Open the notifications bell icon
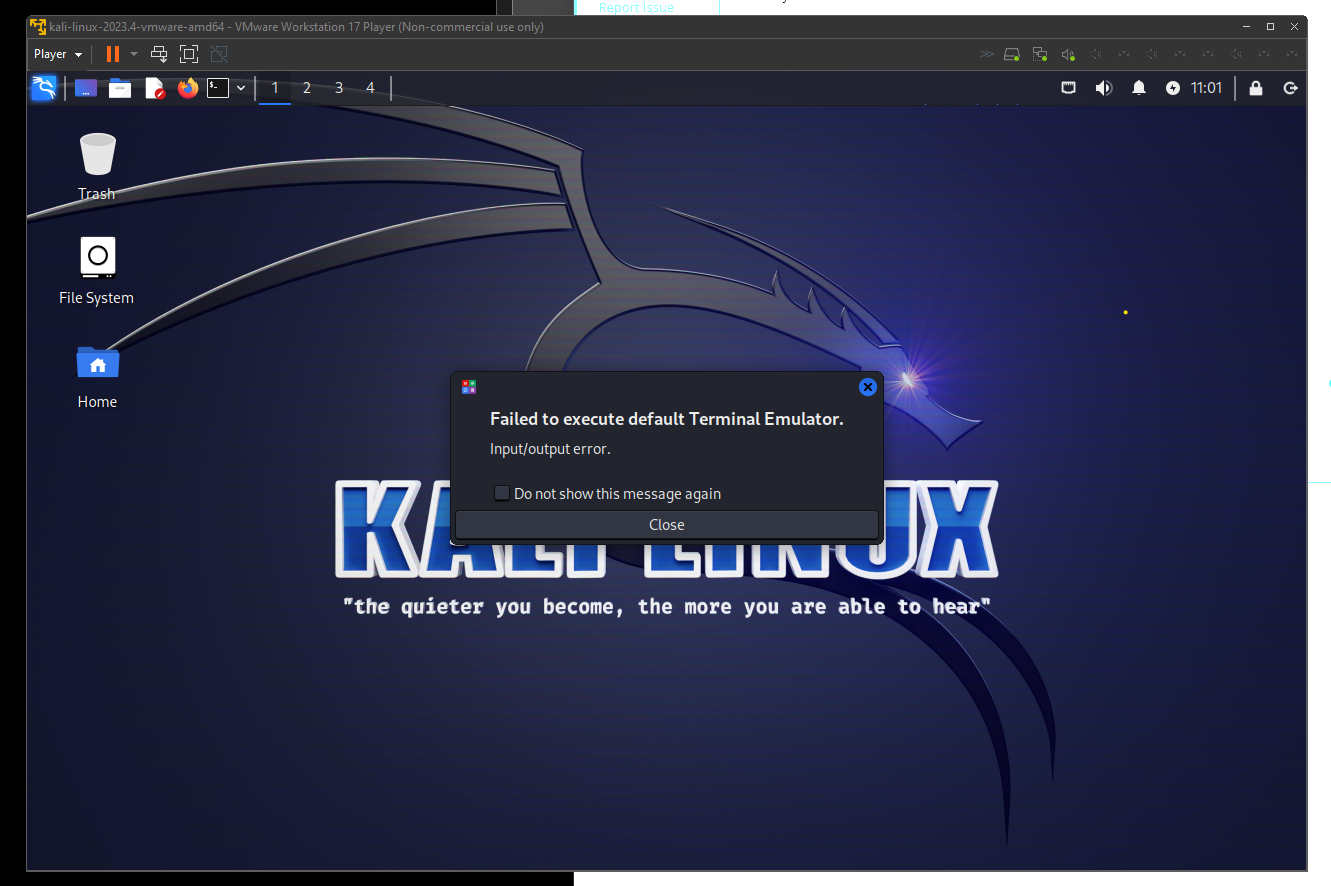 tap(1138, 88)
